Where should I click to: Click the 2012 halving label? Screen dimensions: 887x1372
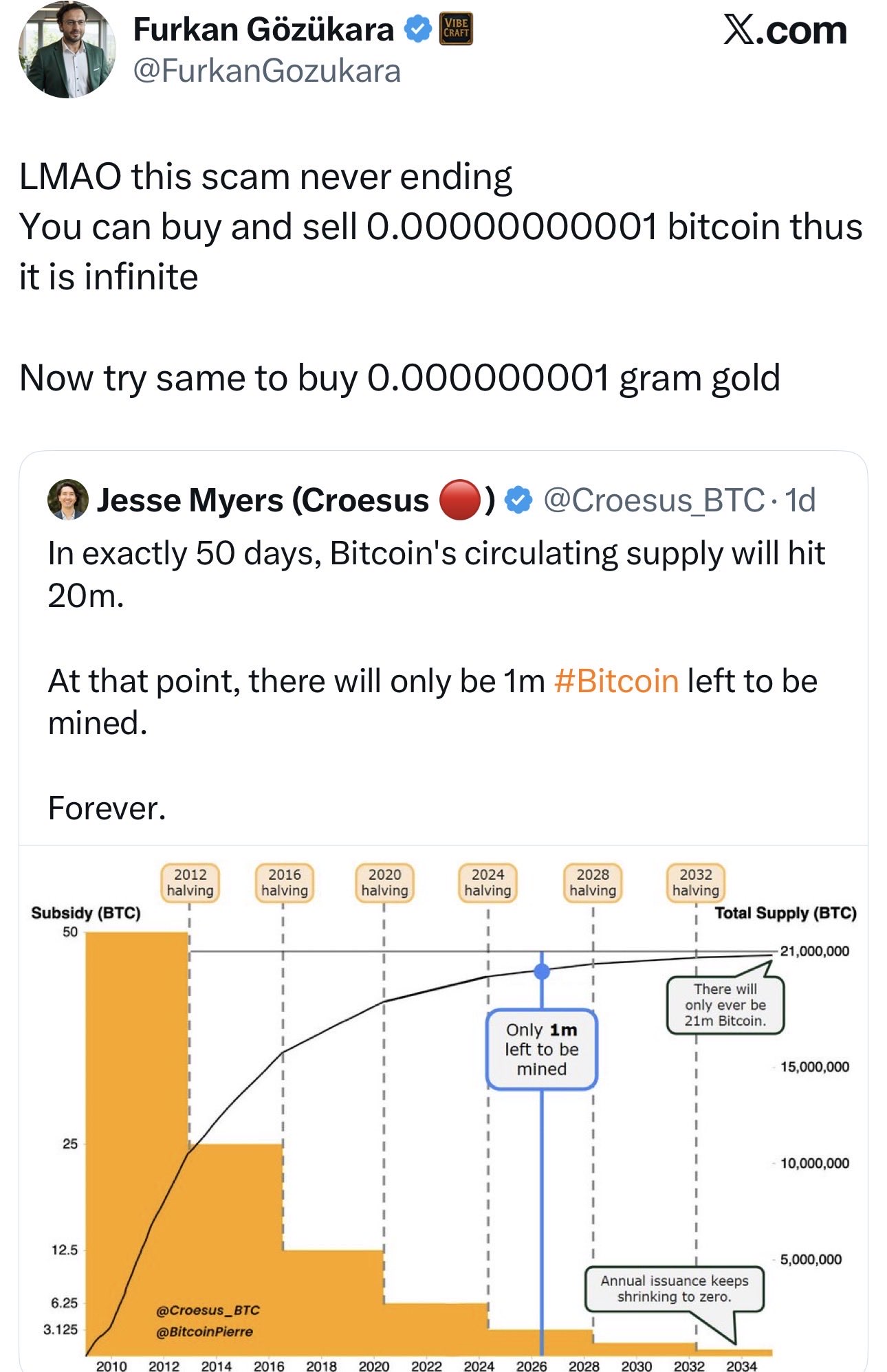pyautogui.click(x=190, y=883)
